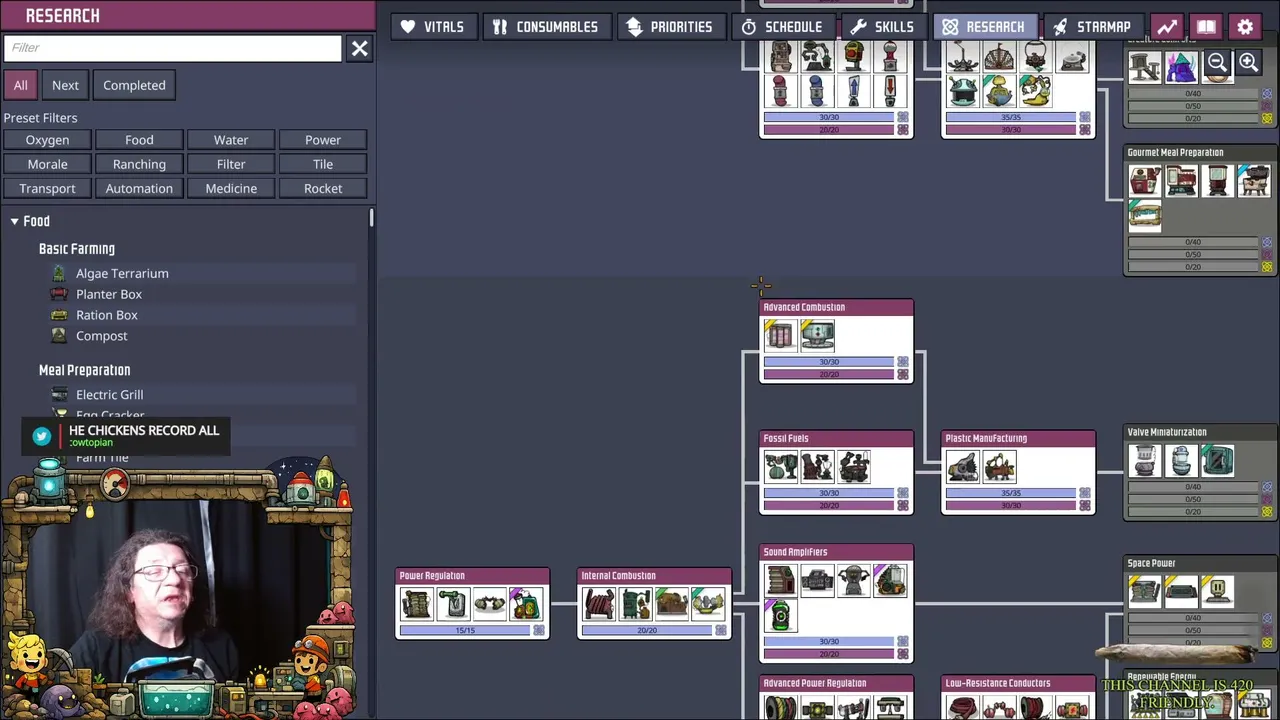Click first building icon in Advanced Combustion

(x=780, y=335)
